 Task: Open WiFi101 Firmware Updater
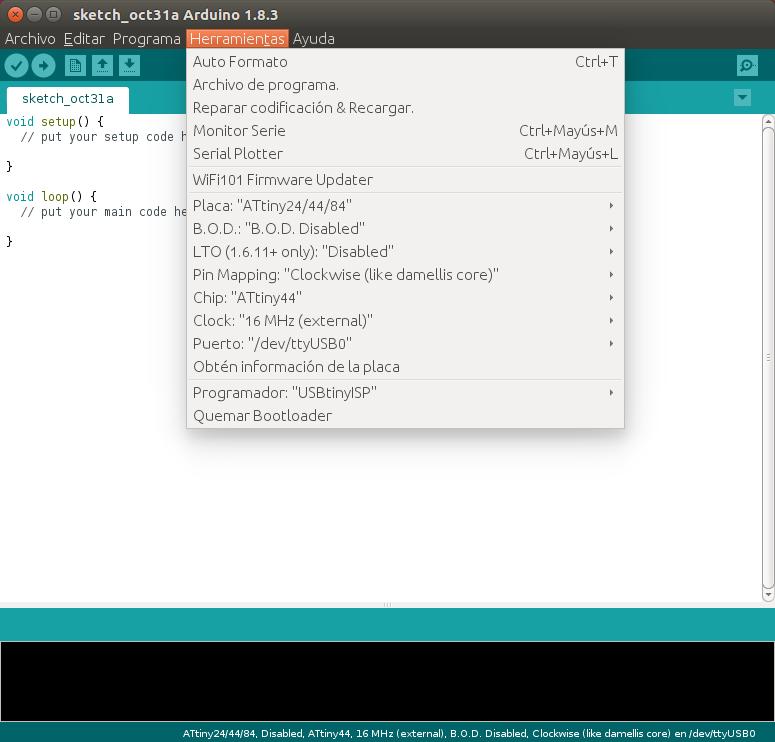405,179
